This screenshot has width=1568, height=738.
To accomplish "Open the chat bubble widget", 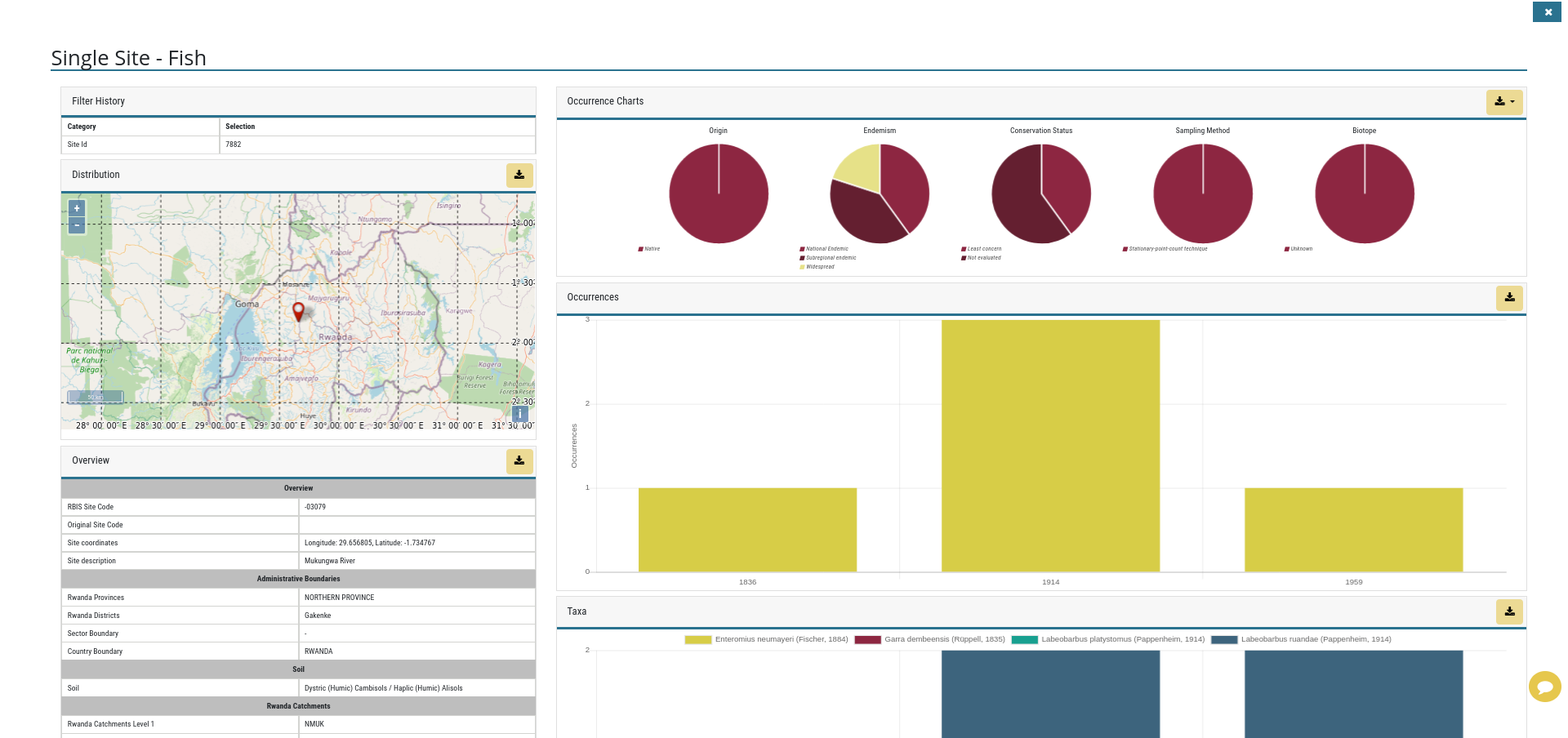I will point(1544,687).
